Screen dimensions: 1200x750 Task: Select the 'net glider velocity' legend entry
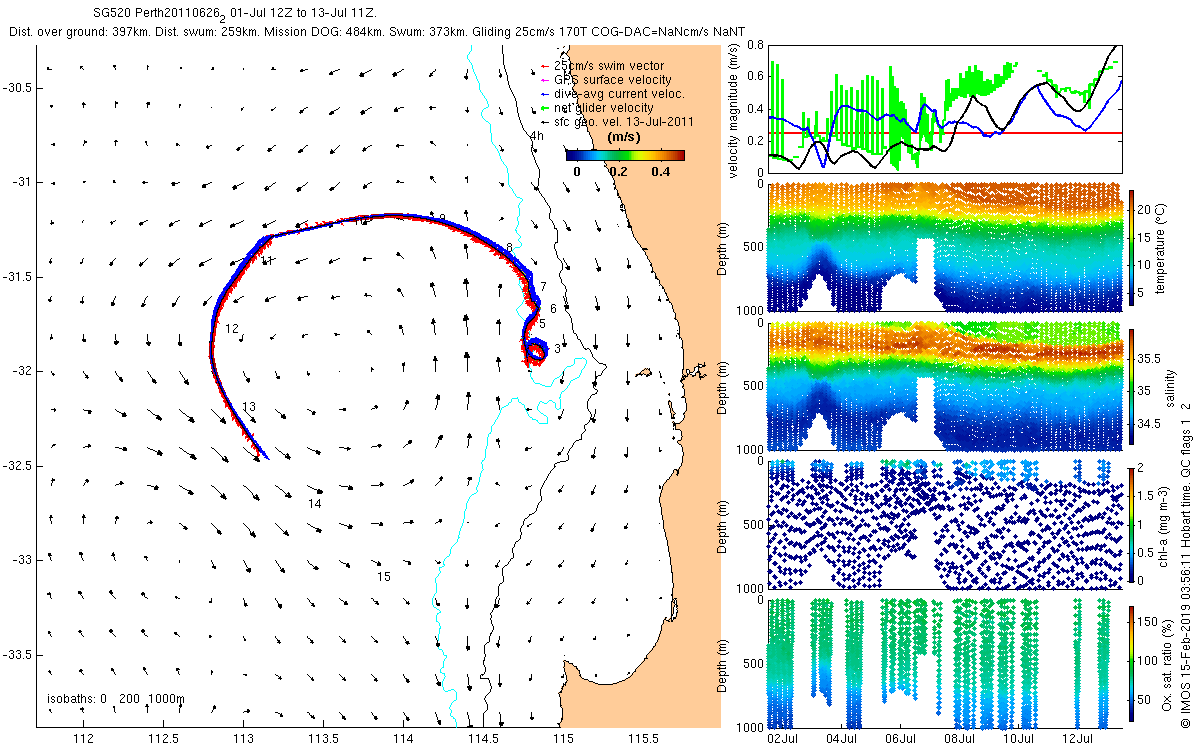[x=597, y=107]
